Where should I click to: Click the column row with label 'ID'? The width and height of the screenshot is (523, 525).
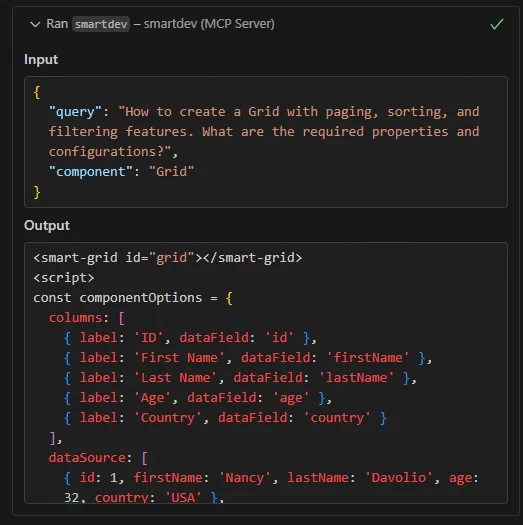pyautogui.click(x=190, y=338)
